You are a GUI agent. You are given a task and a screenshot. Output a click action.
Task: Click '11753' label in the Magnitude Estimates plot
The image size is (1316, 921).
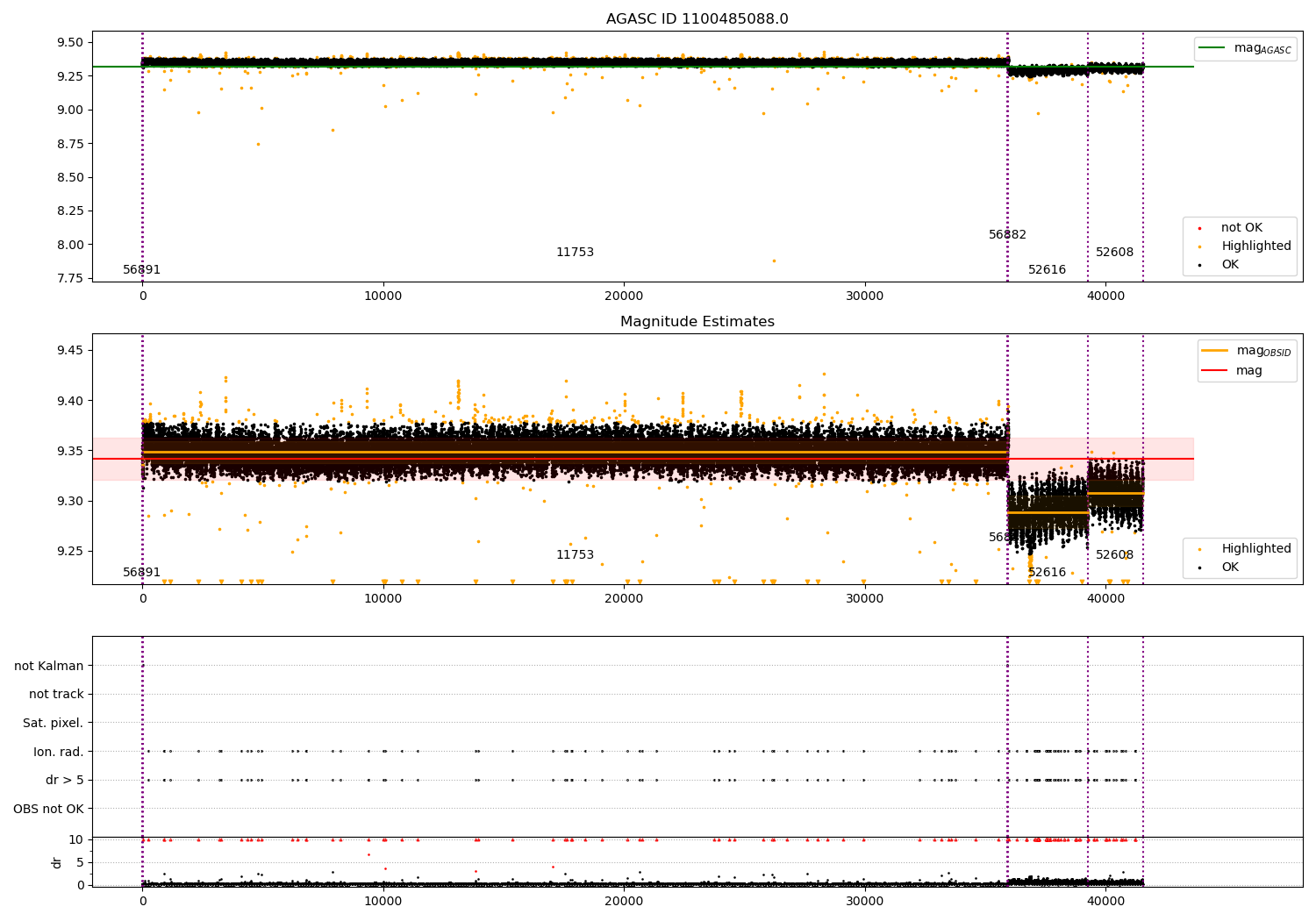[x=575, y=555]
